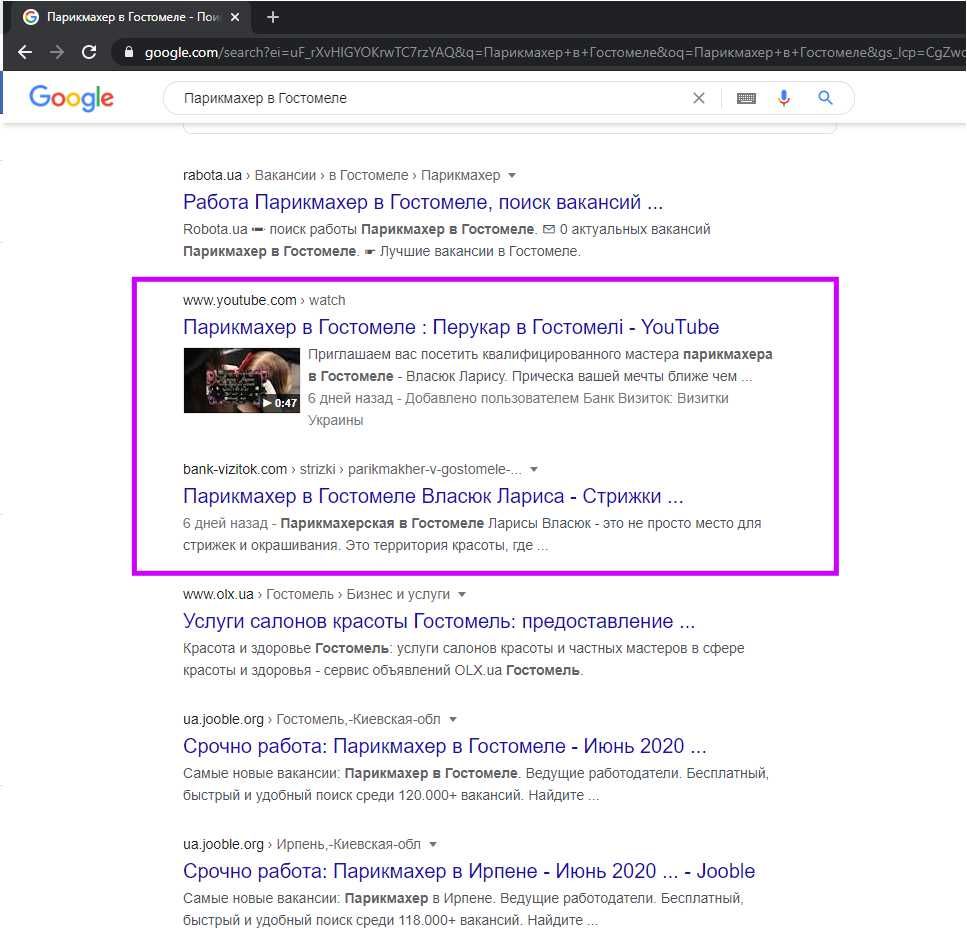Open a new tab with plus icon
Viewport: 967px width, 941px height.
(273, 17)
